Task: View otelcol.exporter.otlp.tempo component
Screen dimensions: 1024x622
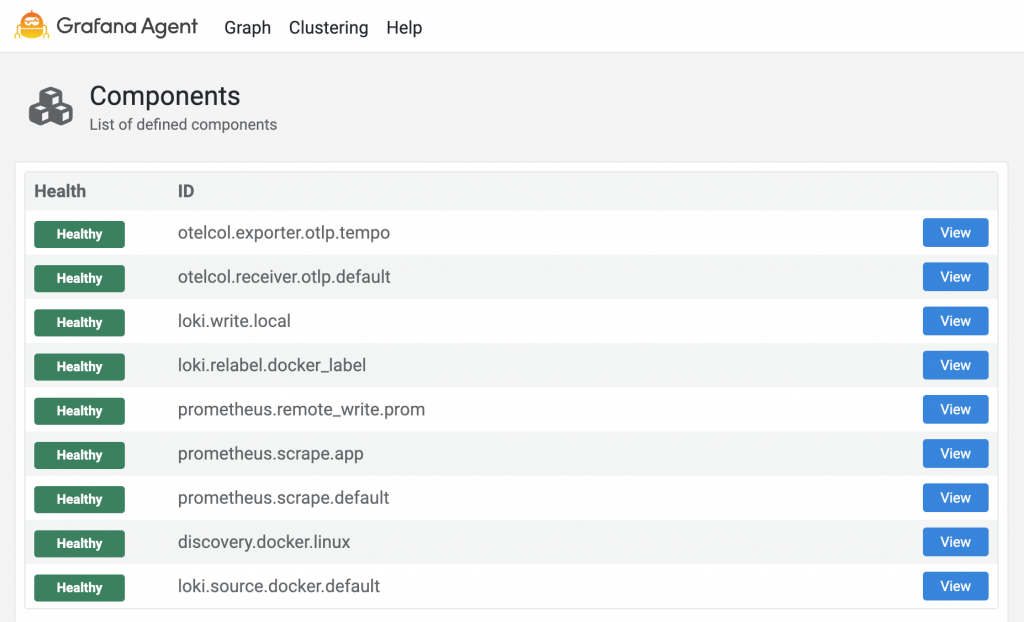Action: point(955,233)
